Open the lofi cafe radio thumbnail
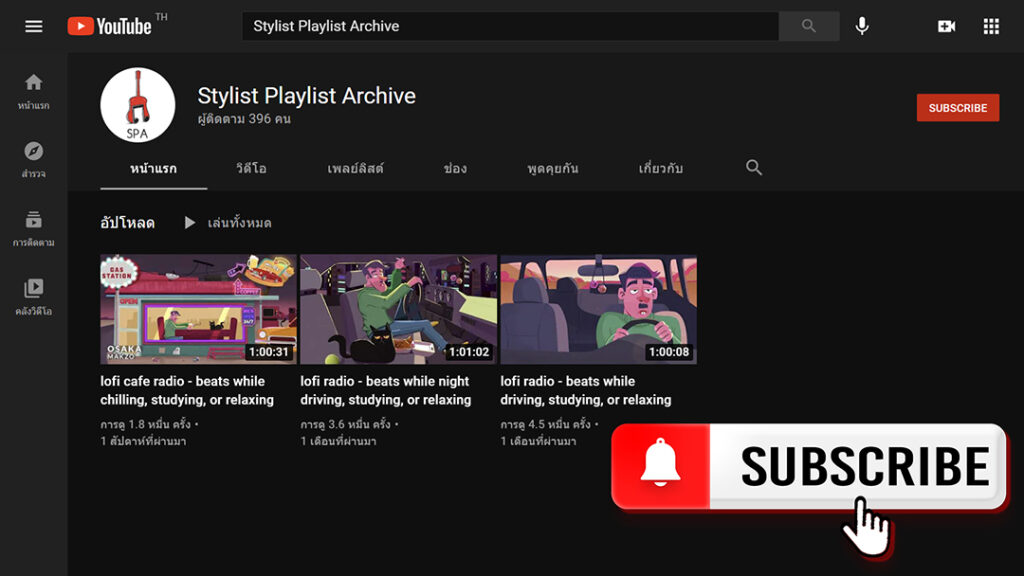Screen dimensions: 1024x576 click(x=198, y=309)
